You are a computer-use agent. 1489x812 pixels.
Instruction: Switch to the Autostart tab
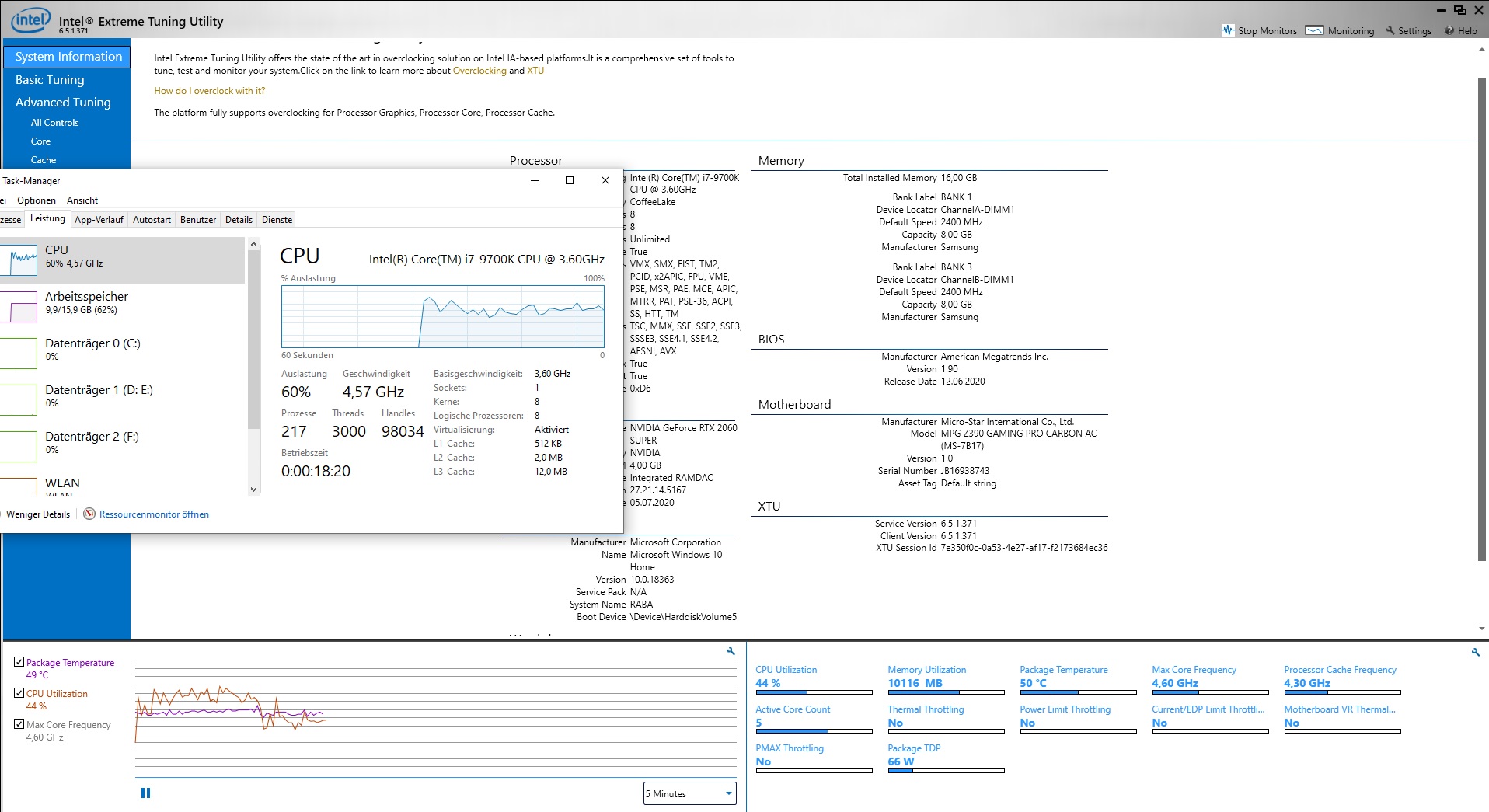click(152, 220)
